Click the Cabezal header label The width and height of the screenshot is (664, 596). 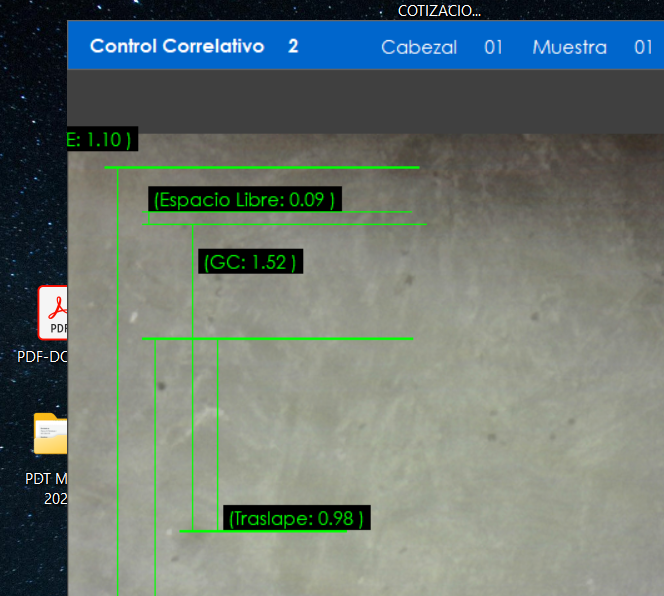419,47
